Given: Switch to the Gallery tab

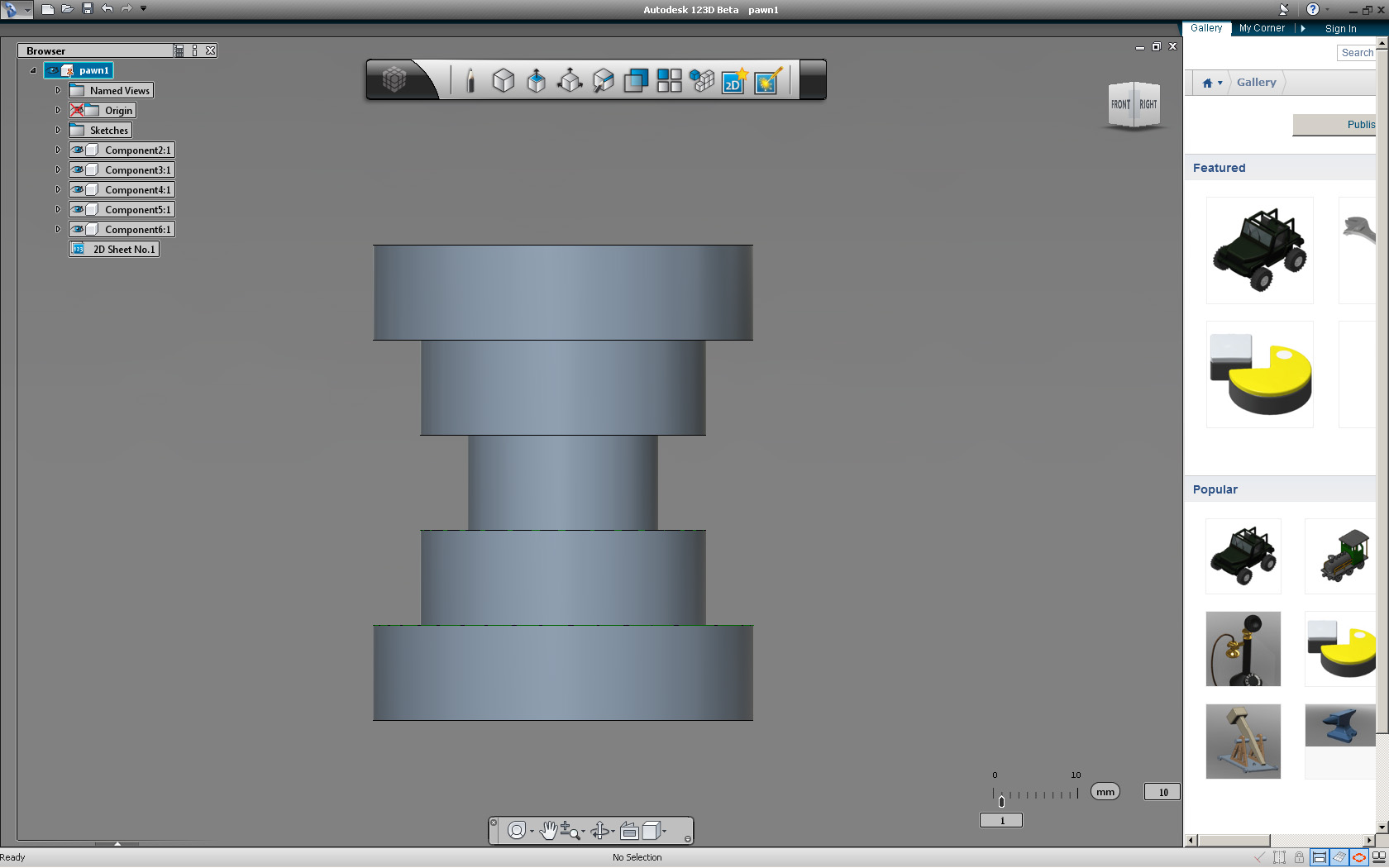Looking at the screenshot, I should pyautogui.click(x=1206, y=28).
